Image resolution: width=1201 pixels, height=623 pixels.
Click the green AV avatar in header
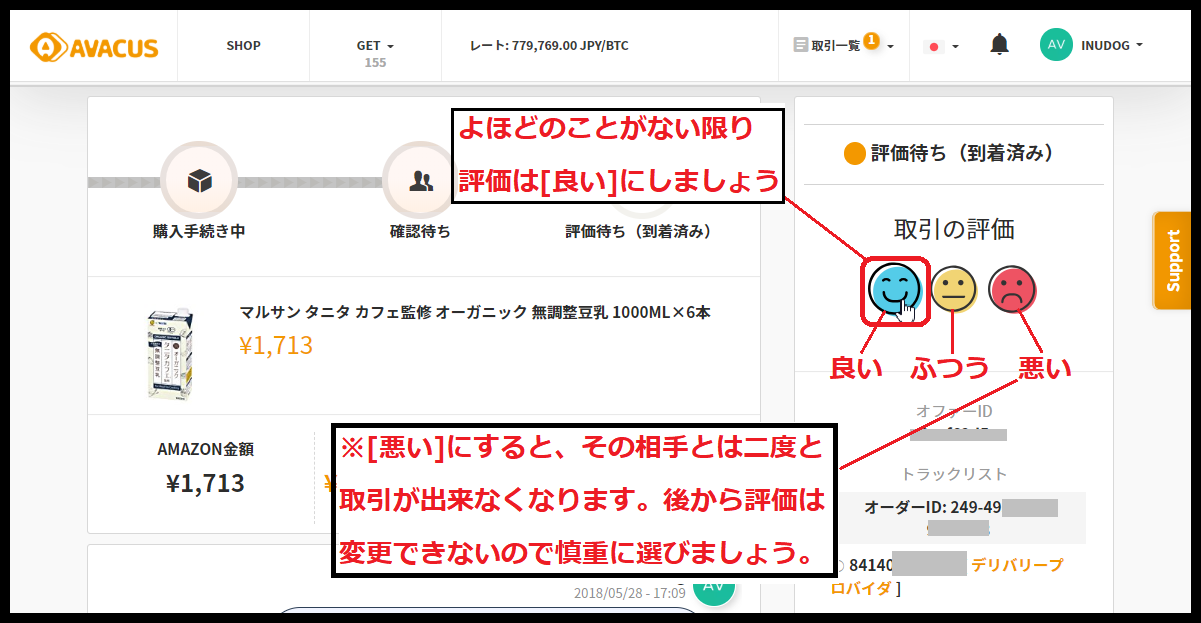1056,45
